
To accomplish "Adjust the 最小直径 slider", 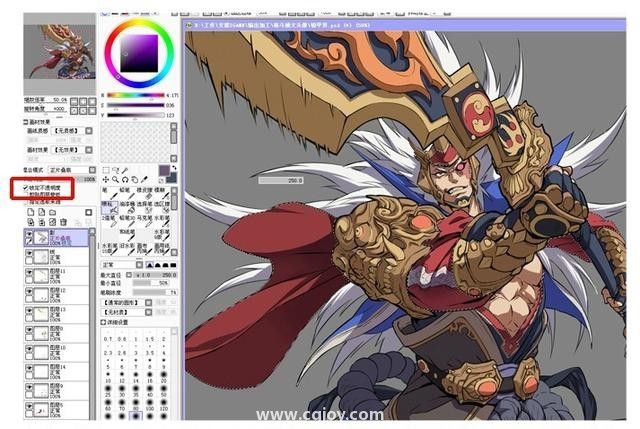I will click(x=151, y=283).
